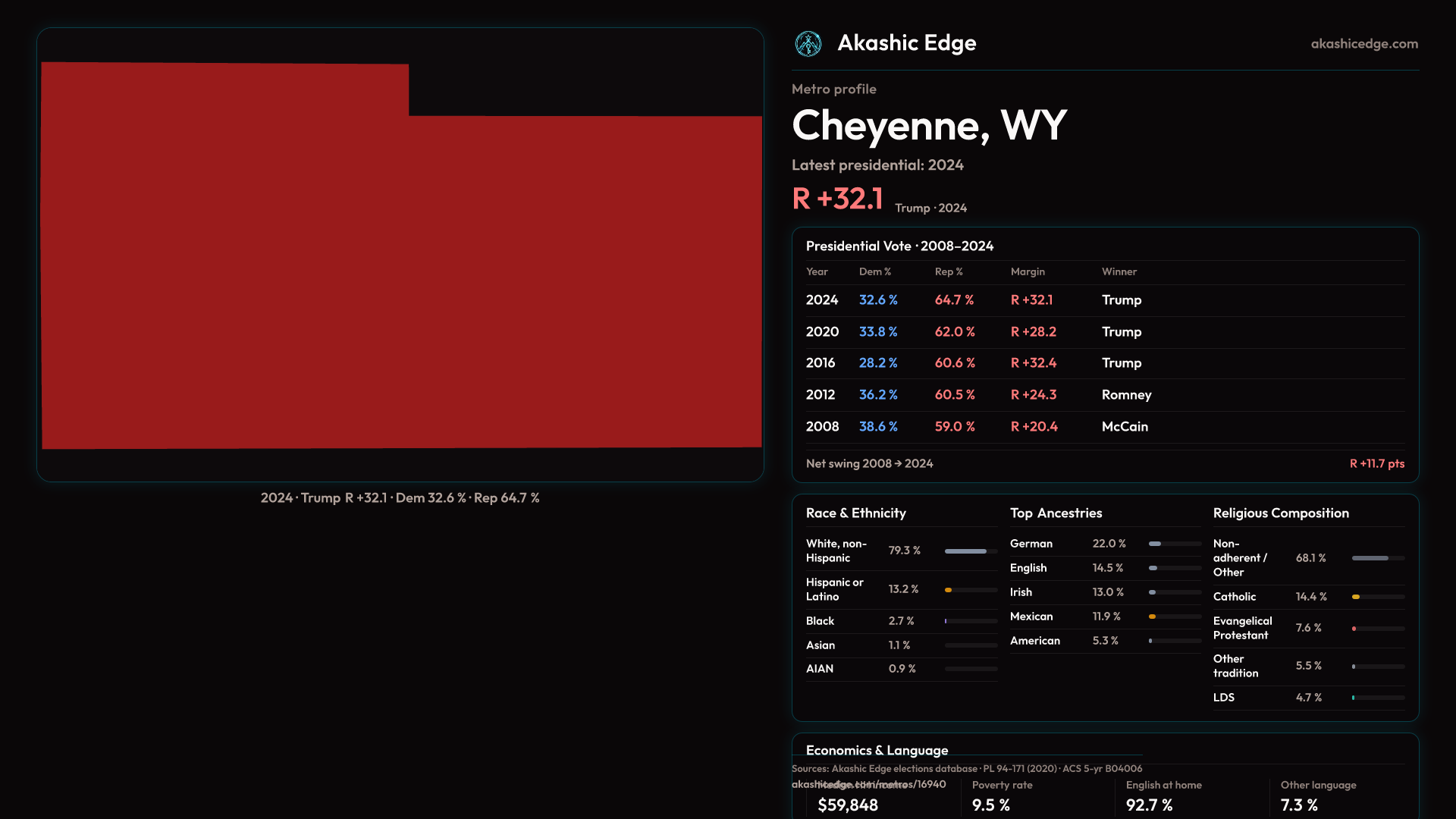This screenshot has width=1456, height=819.
Task: Click the Cheyenne, WY title
Action: point(929,126)
